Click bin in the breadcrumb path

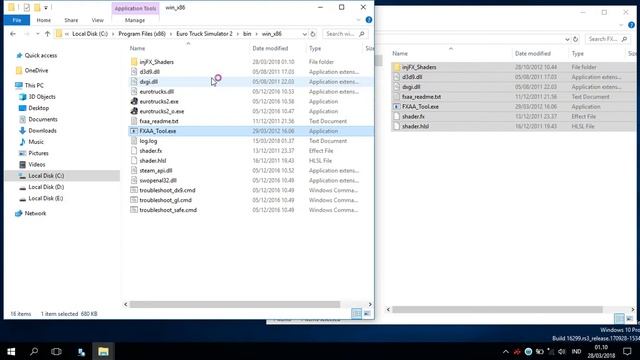coord(247,34)
